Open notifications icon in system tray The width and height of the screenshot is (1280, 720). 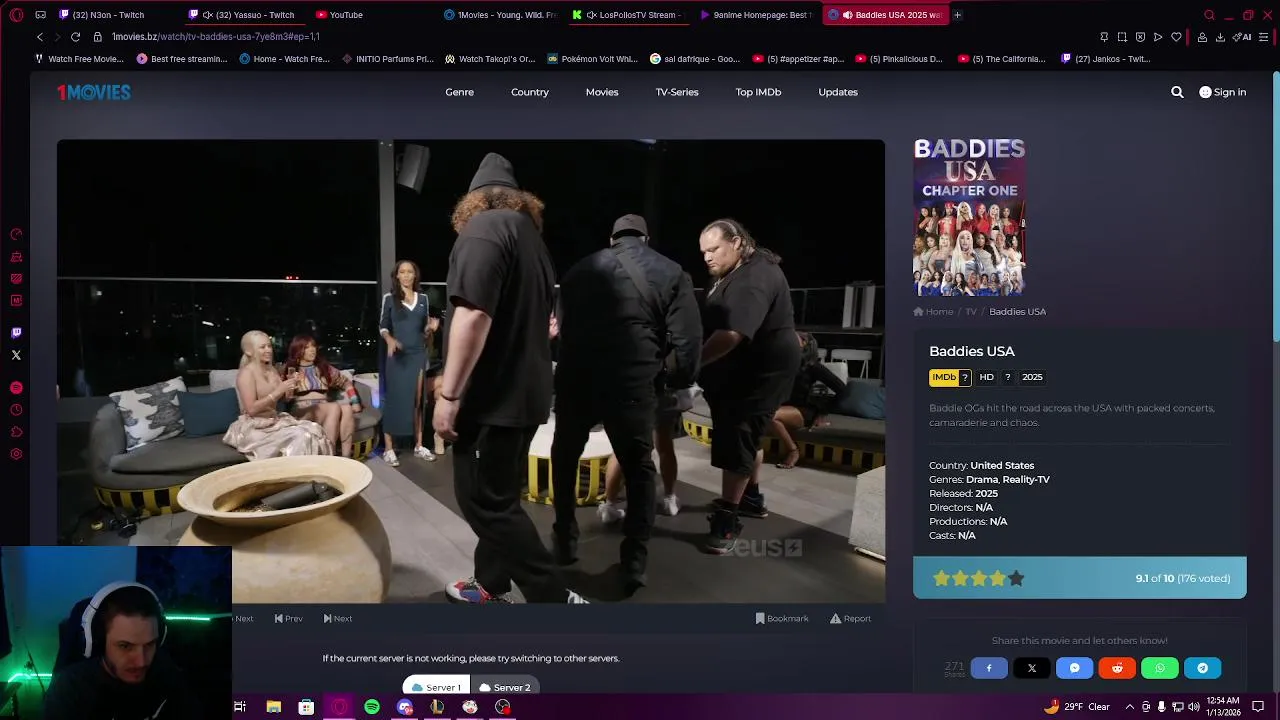[1258, 707]
